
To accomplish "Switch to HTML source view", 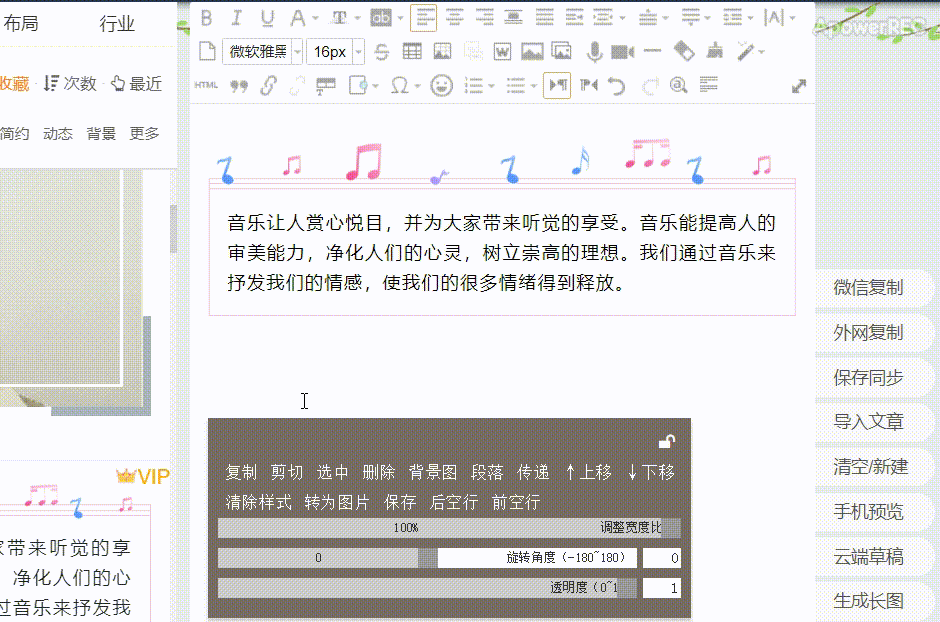I will coord(206,85).
